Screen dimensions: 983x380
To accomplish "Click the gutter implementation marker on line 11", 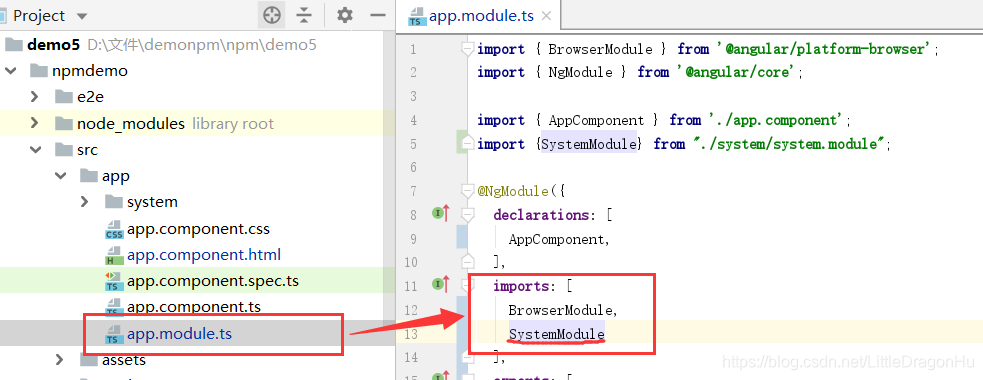I will [441, 285].
